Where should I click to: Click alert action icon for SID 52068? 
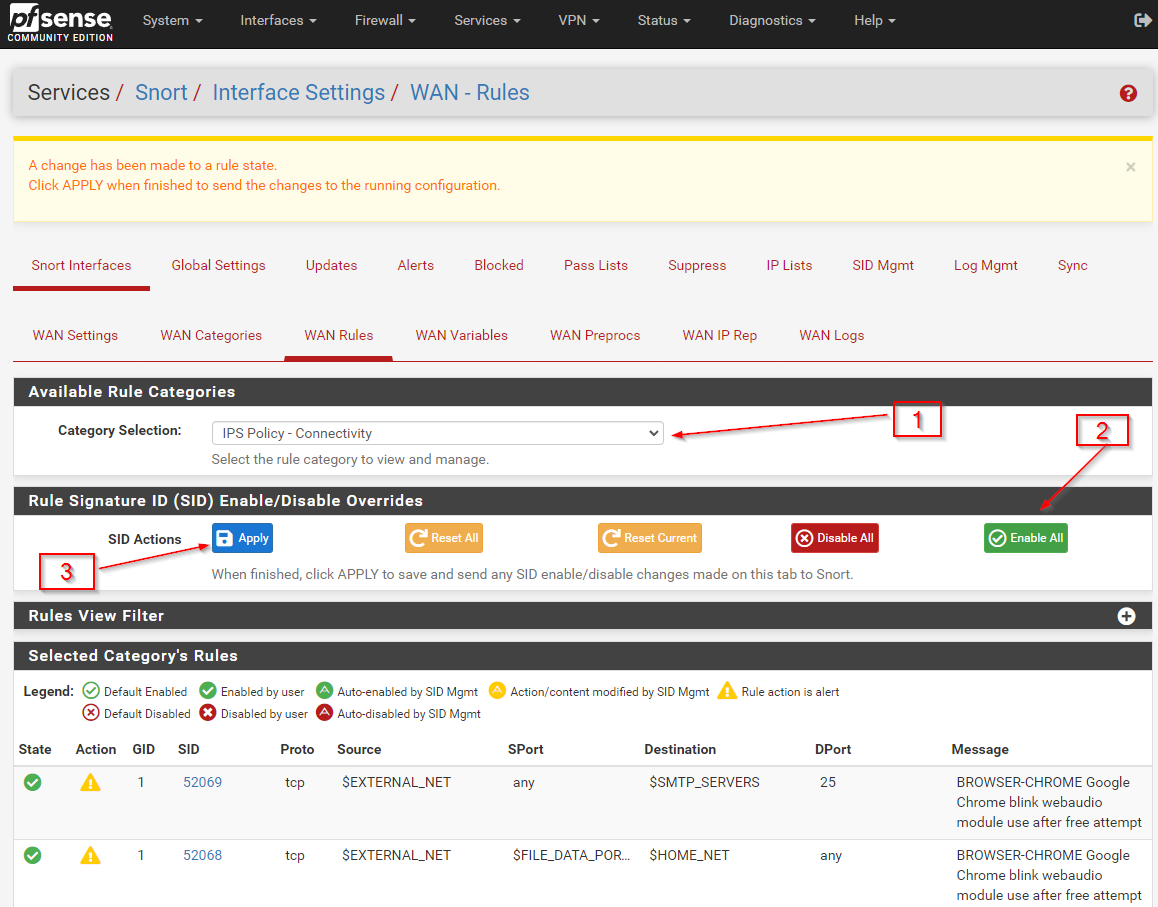click(90, 856)
